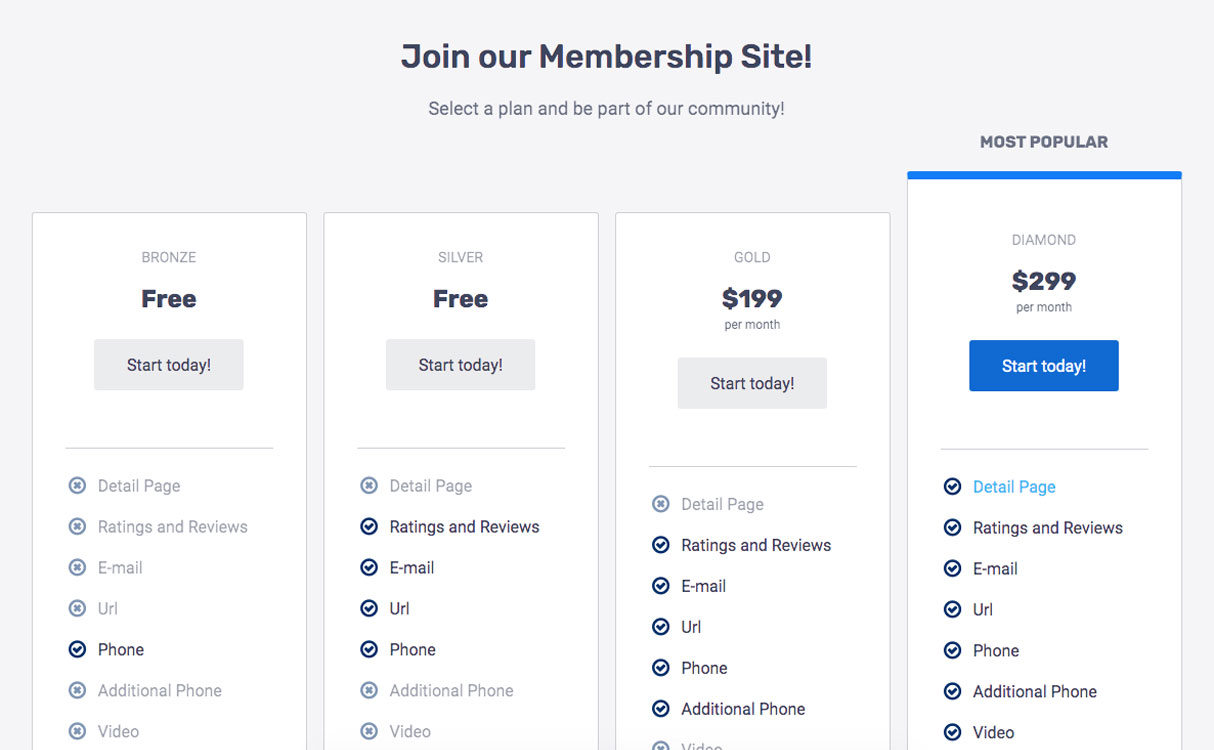Image resolution: width=1214 pixels, height=750 pixels.
Task: Click the Silver Ratings and Reviews checkmark icon
Action: point(369,527)
